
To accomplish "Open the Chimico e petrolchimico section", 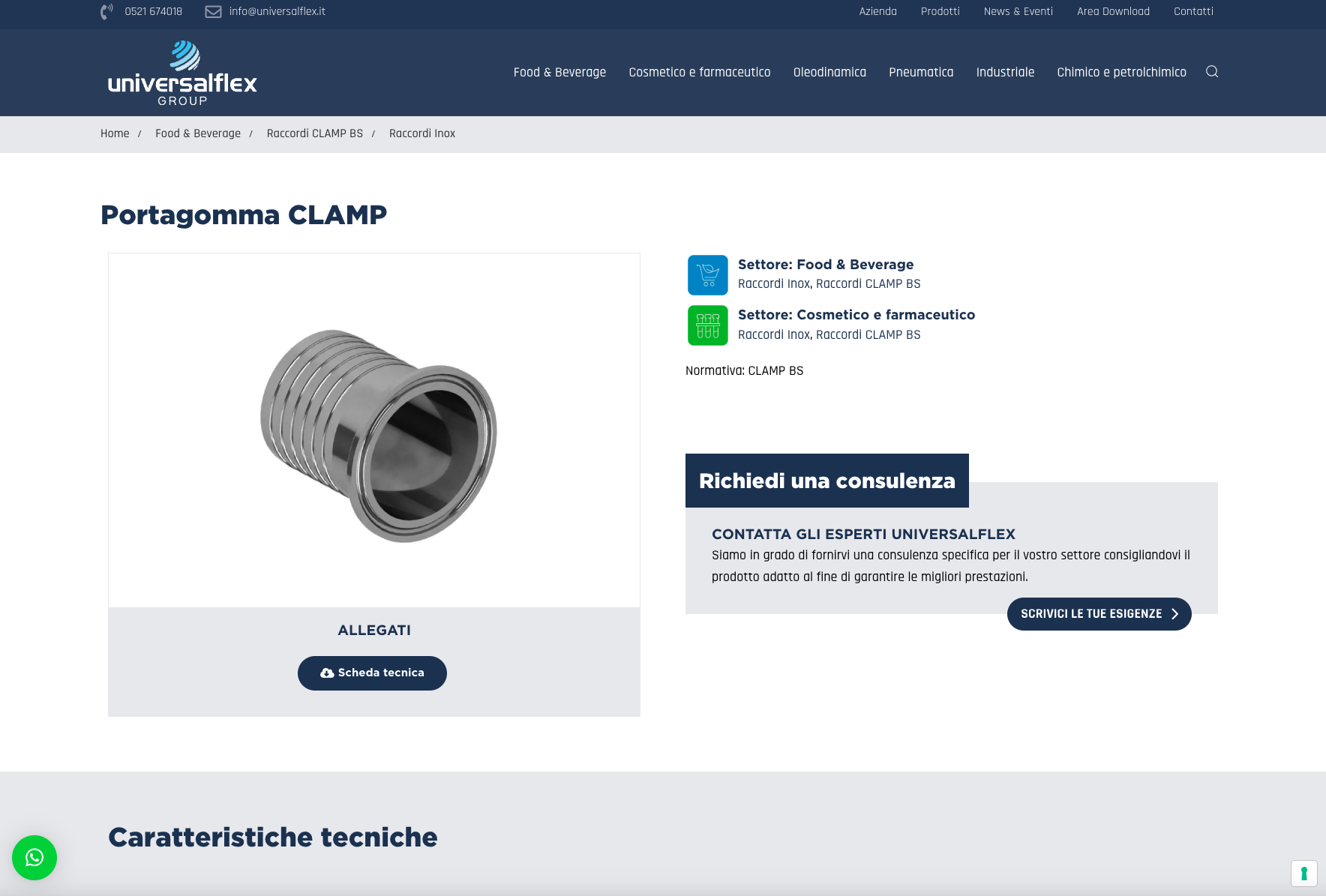I will point(1121,72).
